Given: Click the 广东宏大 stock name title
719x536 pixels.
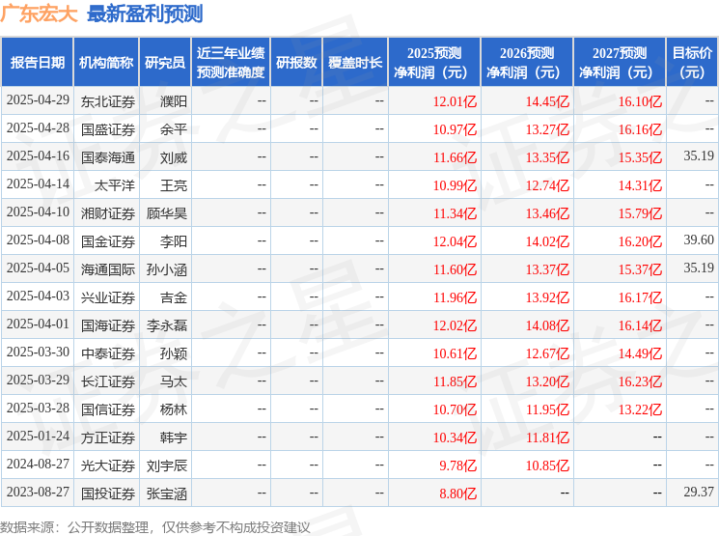Looking at the screenshot, I should click(39, 14).
